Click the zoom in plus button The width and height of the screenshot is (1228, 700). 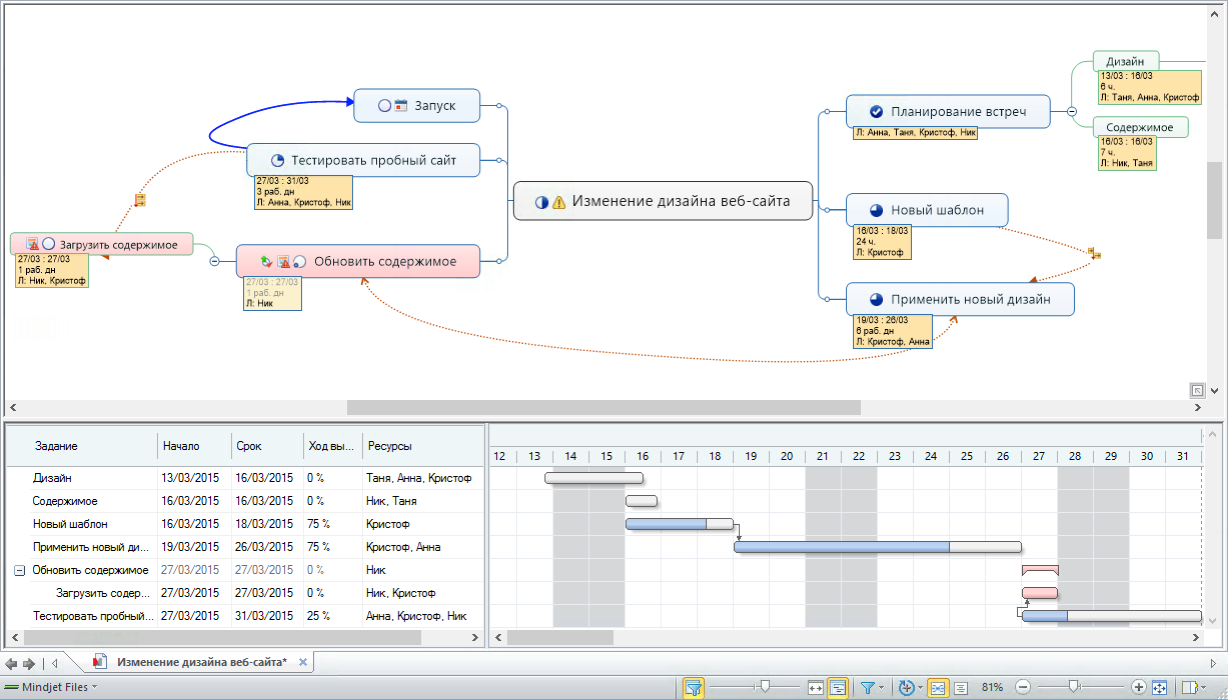[1138, 688]
